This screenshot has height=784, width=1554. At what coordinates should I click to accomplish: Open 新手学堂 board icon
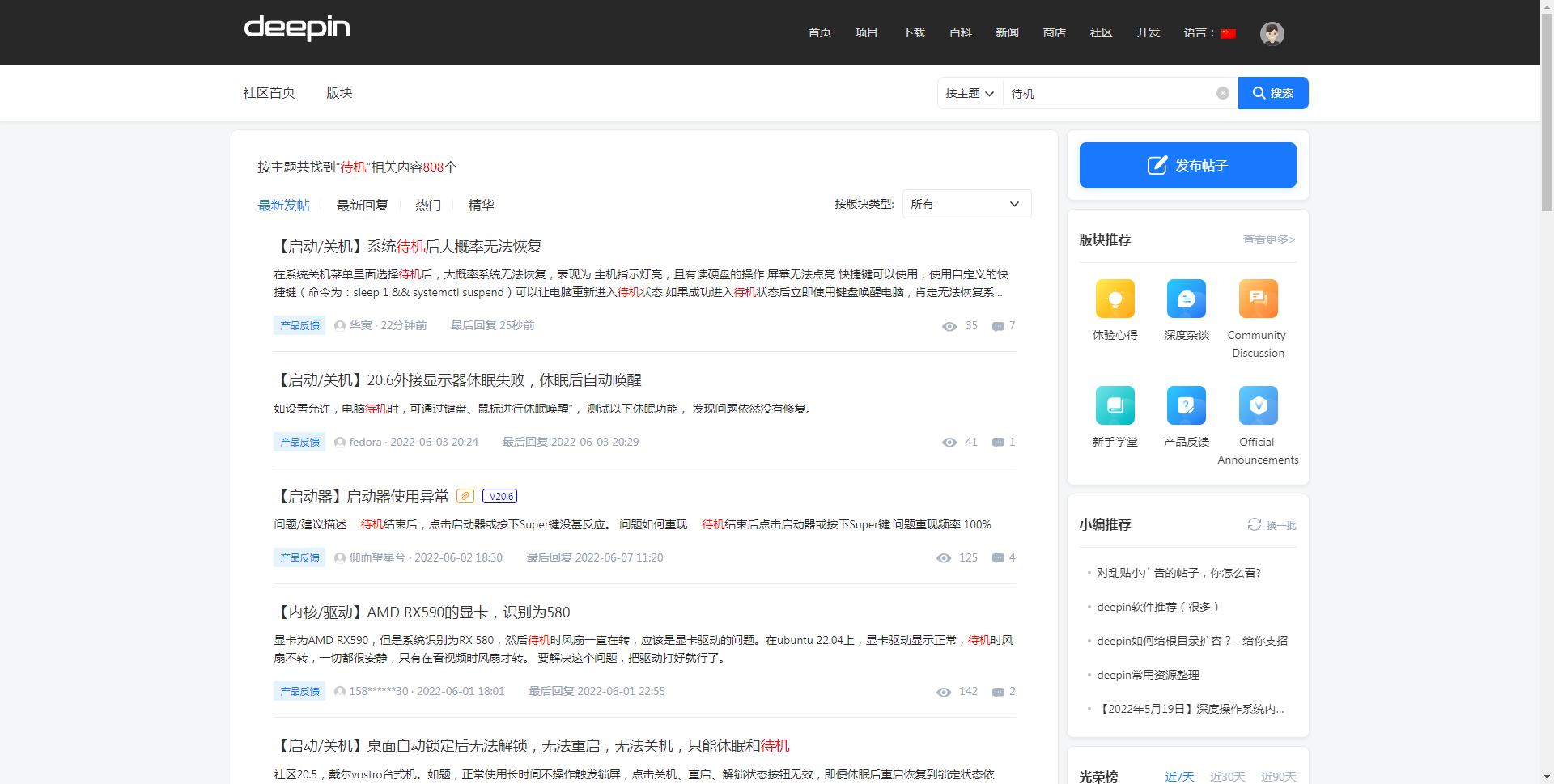(x=1115, y=406)
